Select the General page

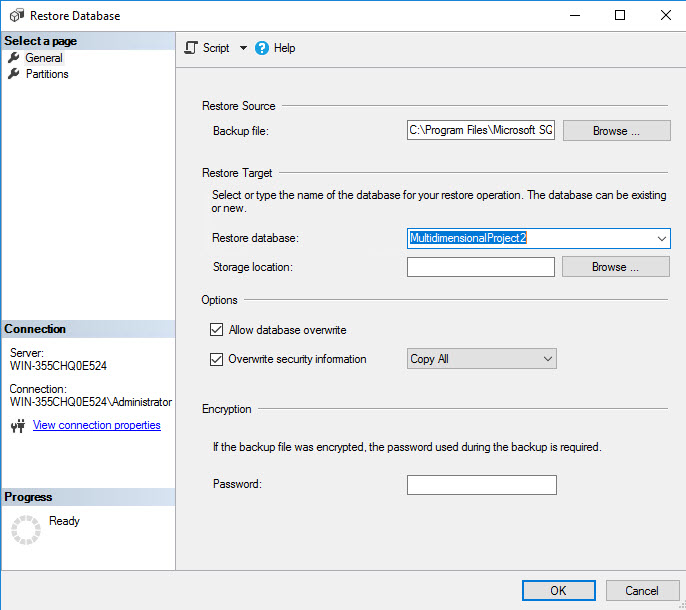click(x=44, y=58)
